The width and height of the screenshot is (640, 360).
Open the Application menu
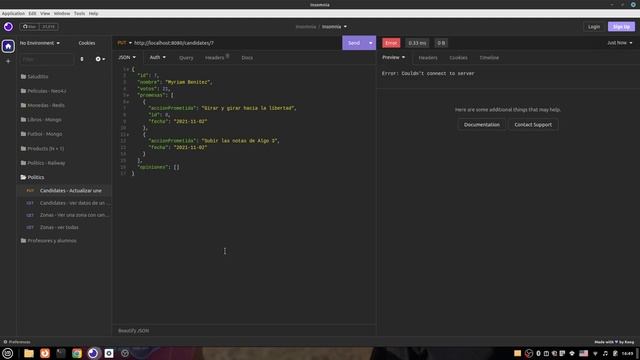pos(13,13)
